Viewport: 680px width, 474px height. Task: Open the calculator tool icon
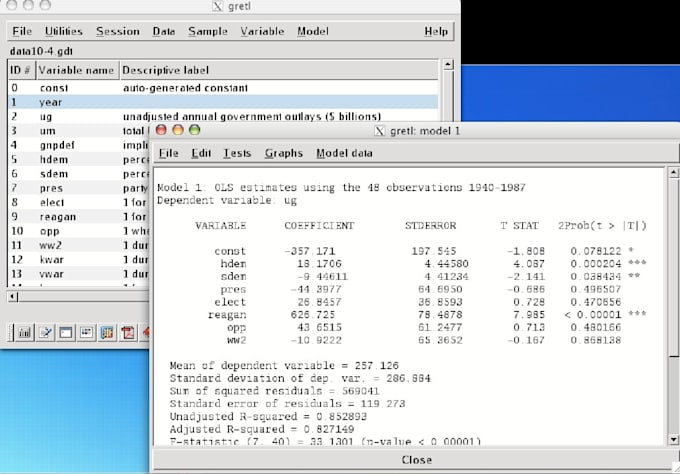coord(24,331)
